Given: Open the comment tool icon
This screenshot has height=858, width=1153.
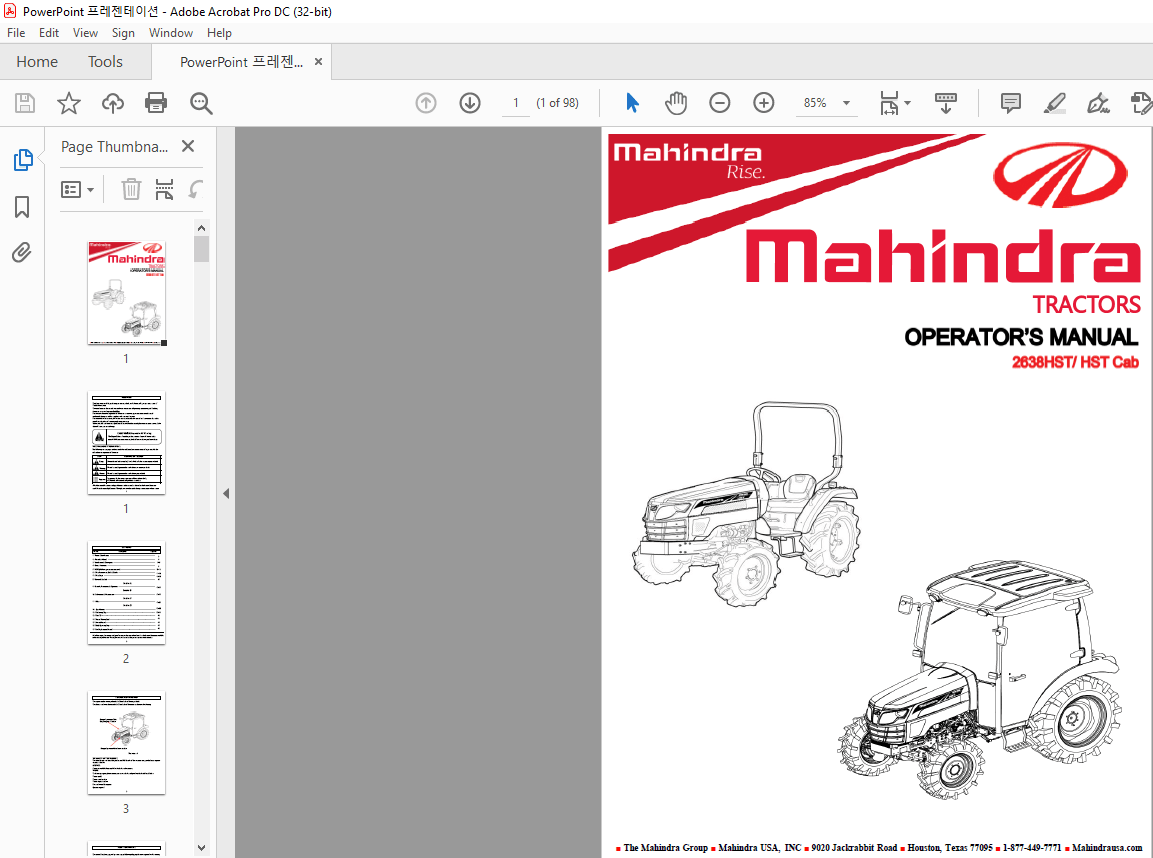Looking at the screenshot, I should point(1011,103).
